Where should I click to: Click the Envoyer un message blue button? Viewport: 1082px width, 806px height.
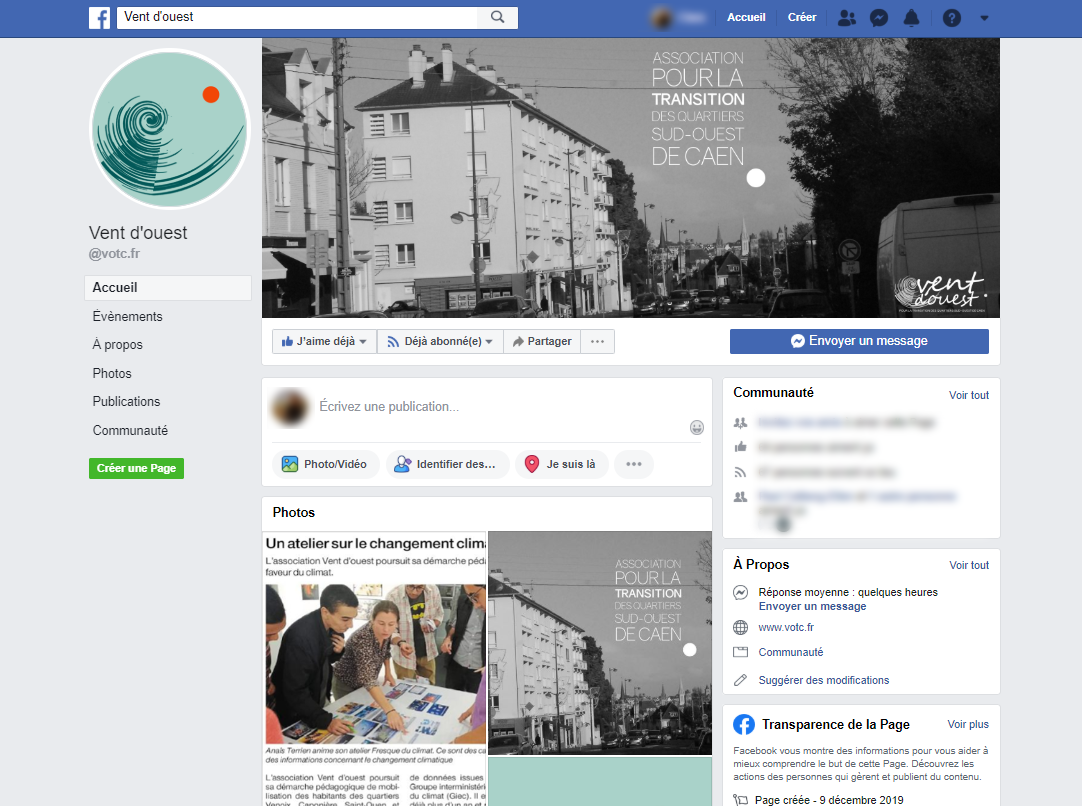click(859, 341)
